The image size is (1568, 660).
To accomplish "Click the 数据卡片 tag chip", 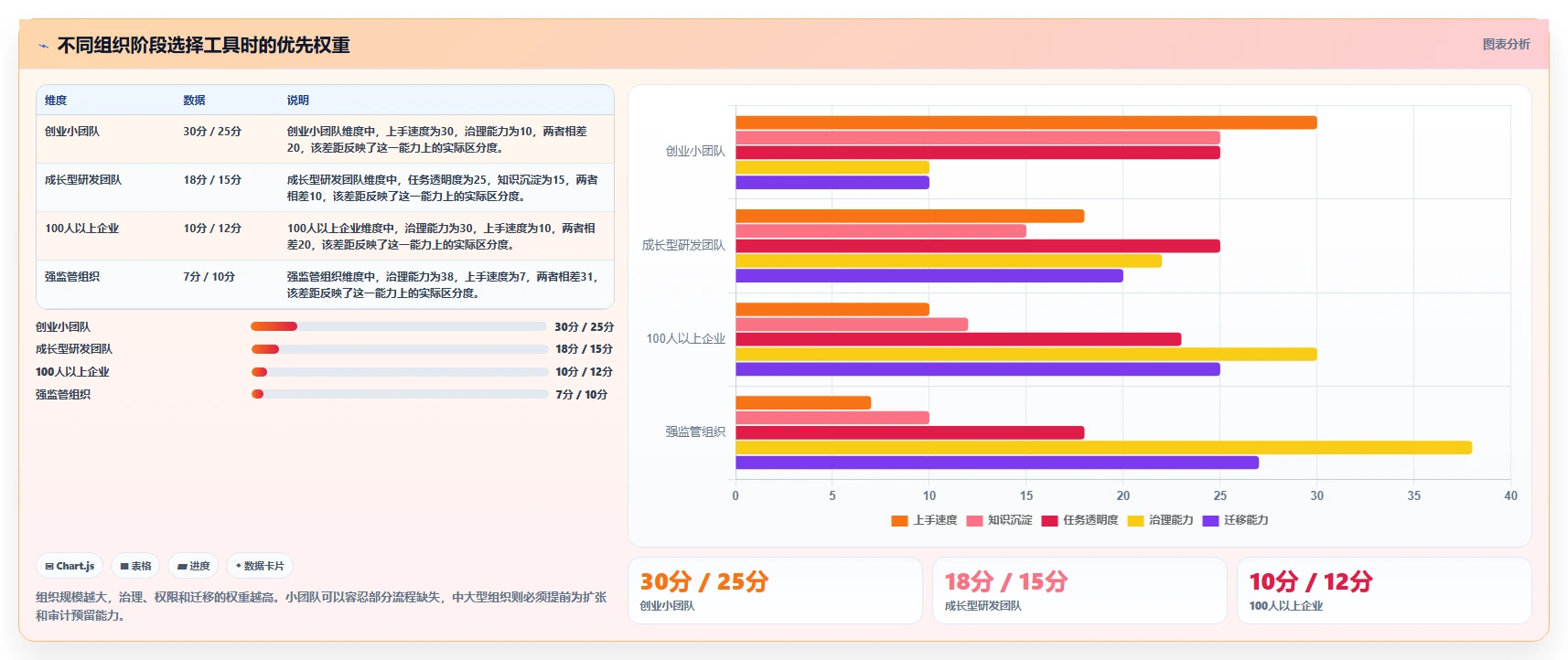I will pos(260,566).
